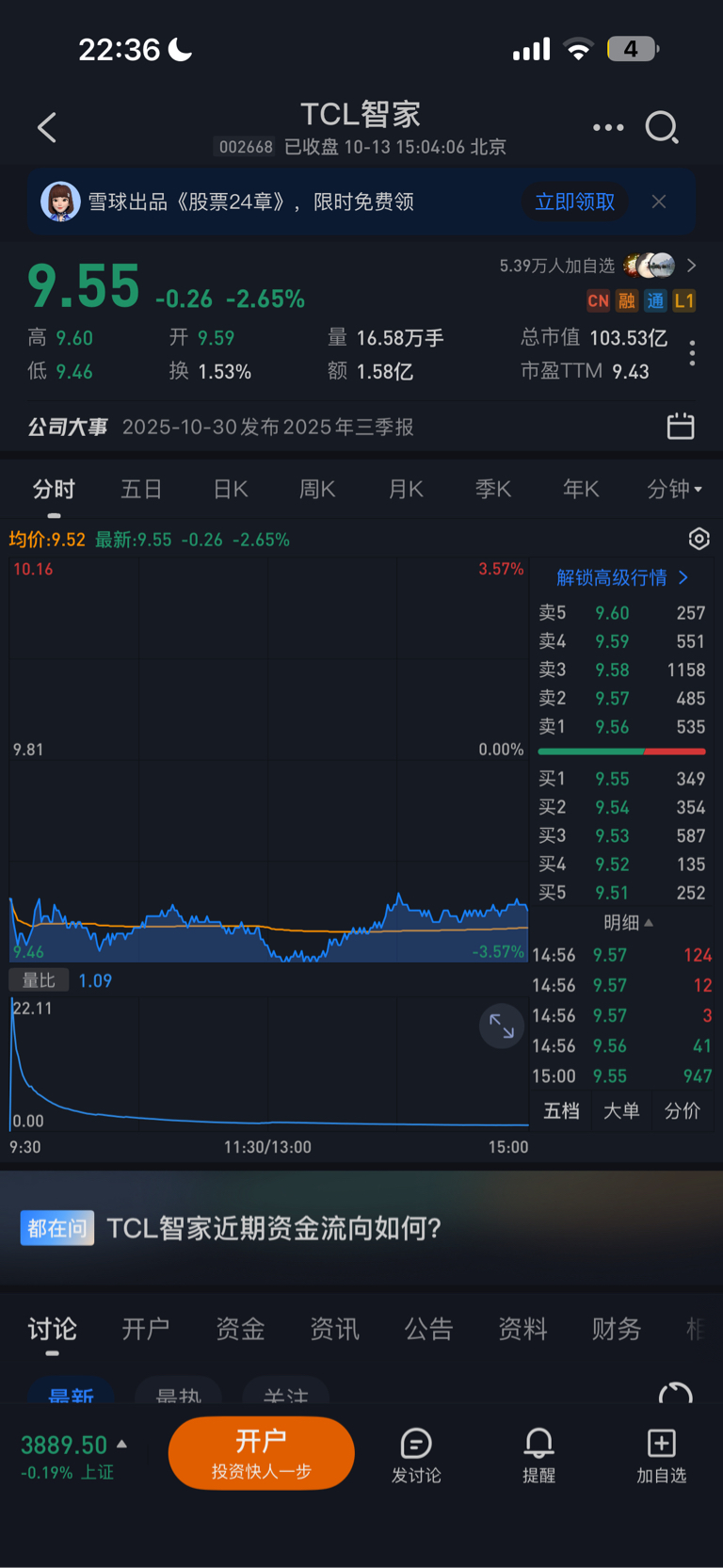
Task: Open the 分钟 interval dropdown
Action: point(674,489)
